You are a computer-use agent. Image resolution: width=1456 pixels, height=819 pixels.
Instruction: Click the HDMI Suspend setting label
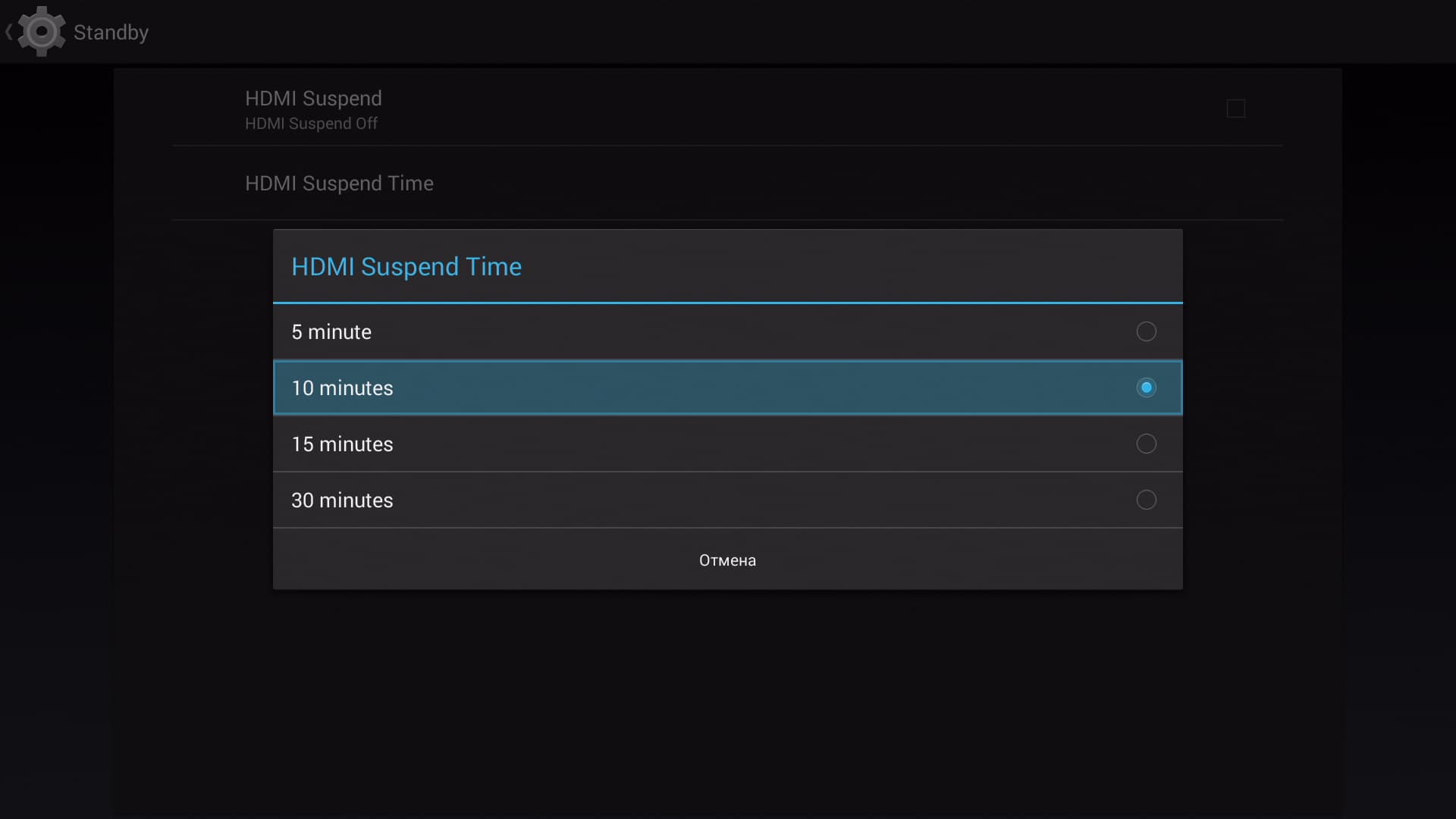pyautogui.click(x=313, y=99)
